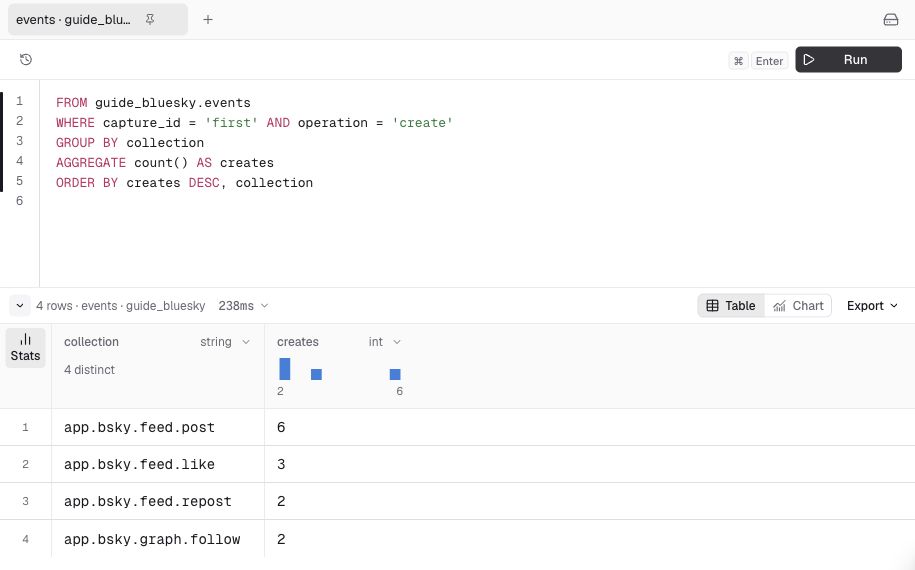This screenshot has height=570, width=915.
Task: Click the creates value 3 in row 2
Action: click(281, 464)
